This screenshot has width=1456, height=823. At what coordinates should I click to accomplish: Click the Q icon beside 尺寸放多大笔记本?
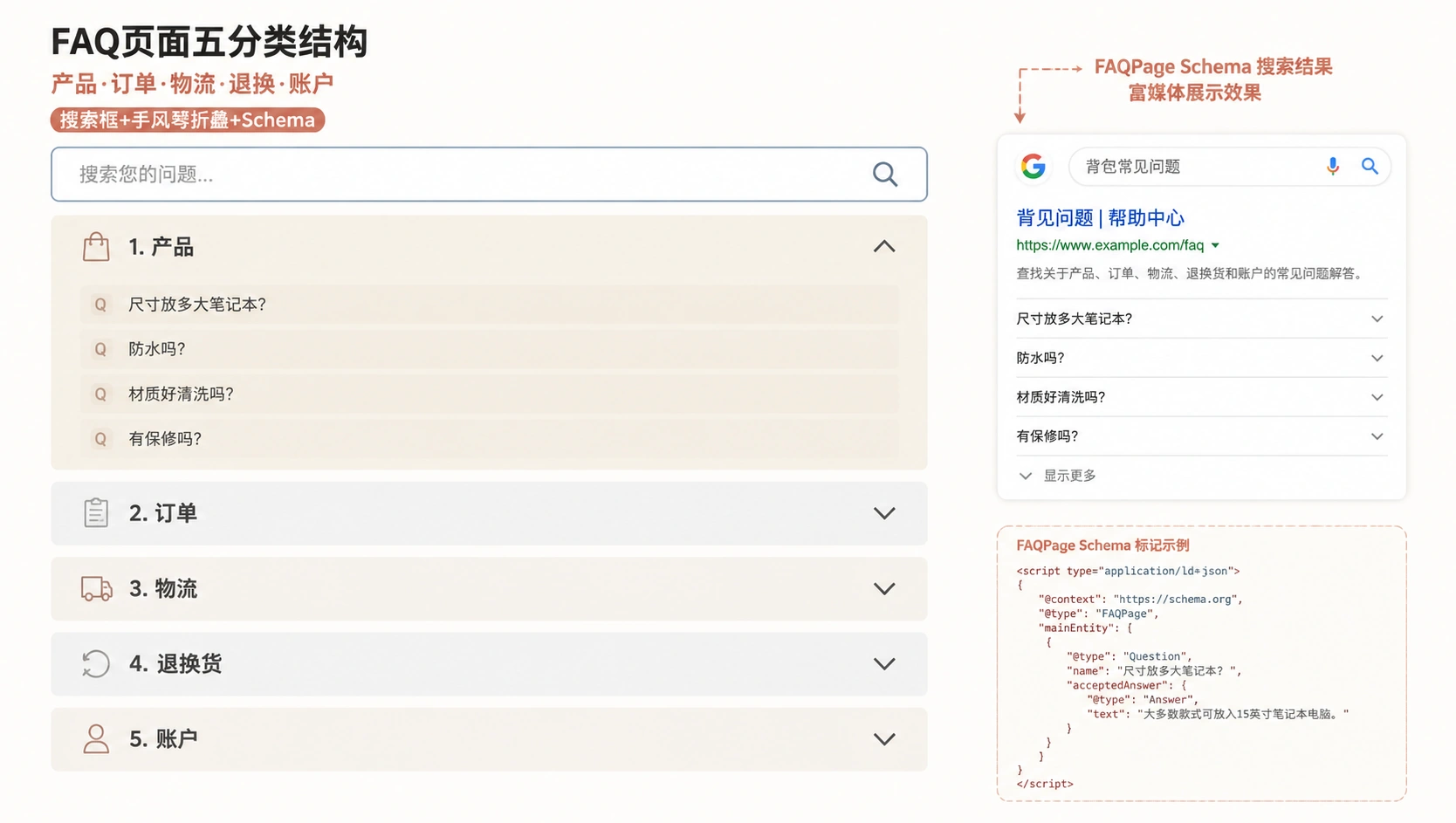click(x=100, y=305)
